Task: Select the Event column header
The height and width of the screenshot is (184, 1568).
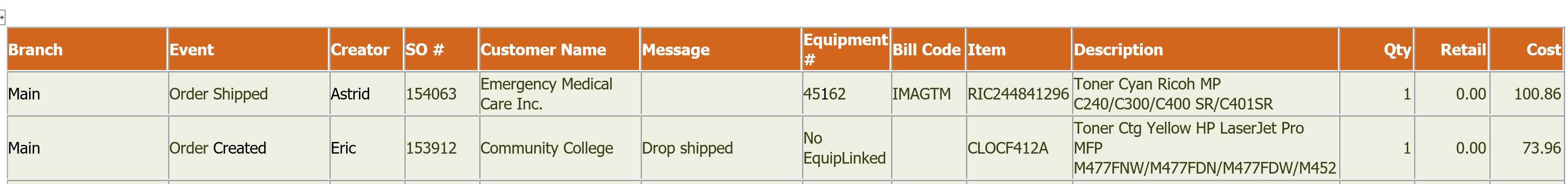Action: coord(248,50)
